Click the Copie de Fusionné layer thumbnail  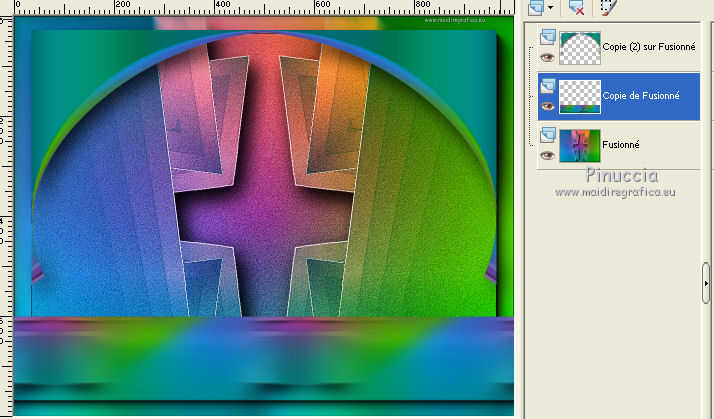[x=580, y=96]
